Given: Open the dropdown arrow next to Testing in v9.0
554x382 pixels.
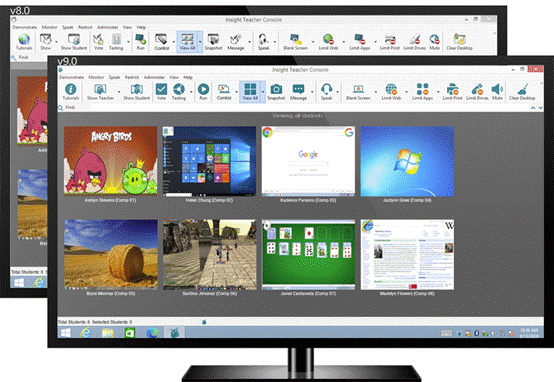Looking at the screenshot, I should pos(191,92).
